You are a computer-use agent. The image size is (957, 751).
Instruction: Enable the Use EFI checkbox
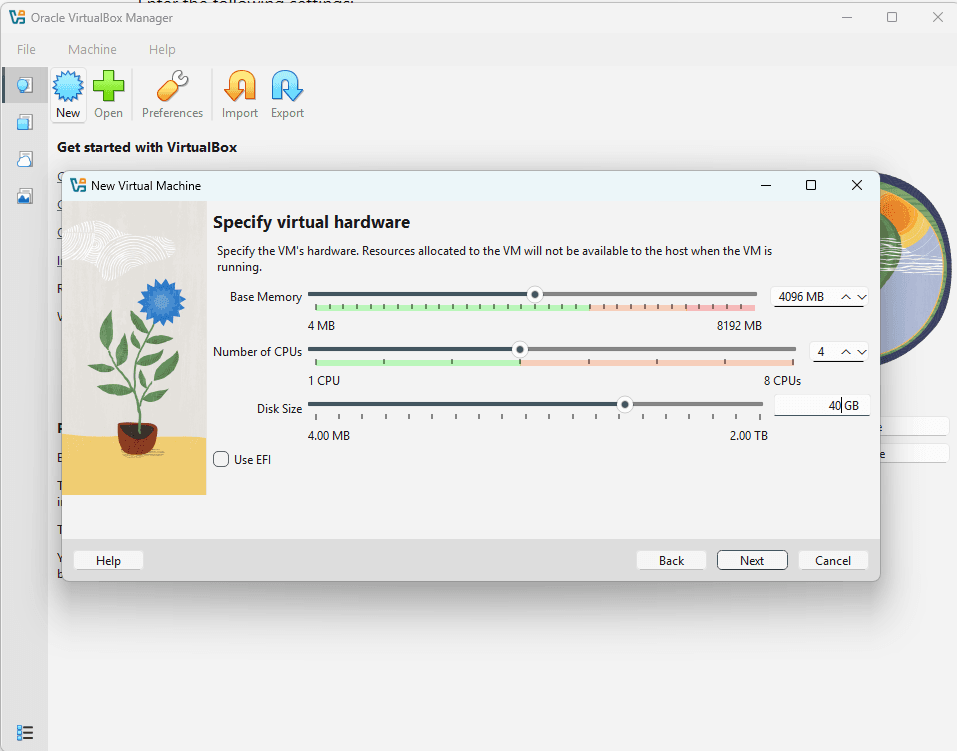[x=222, y=459]
